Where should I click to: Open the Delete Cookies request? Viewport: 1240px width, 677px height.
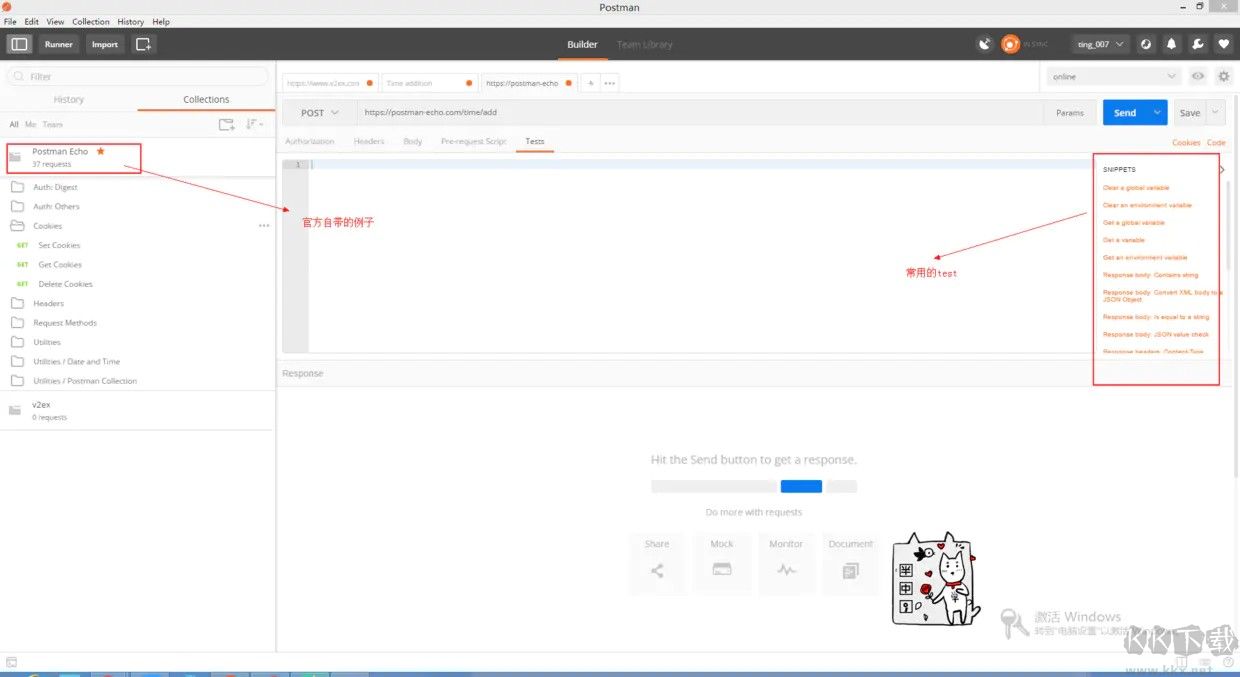pos(65,284)
